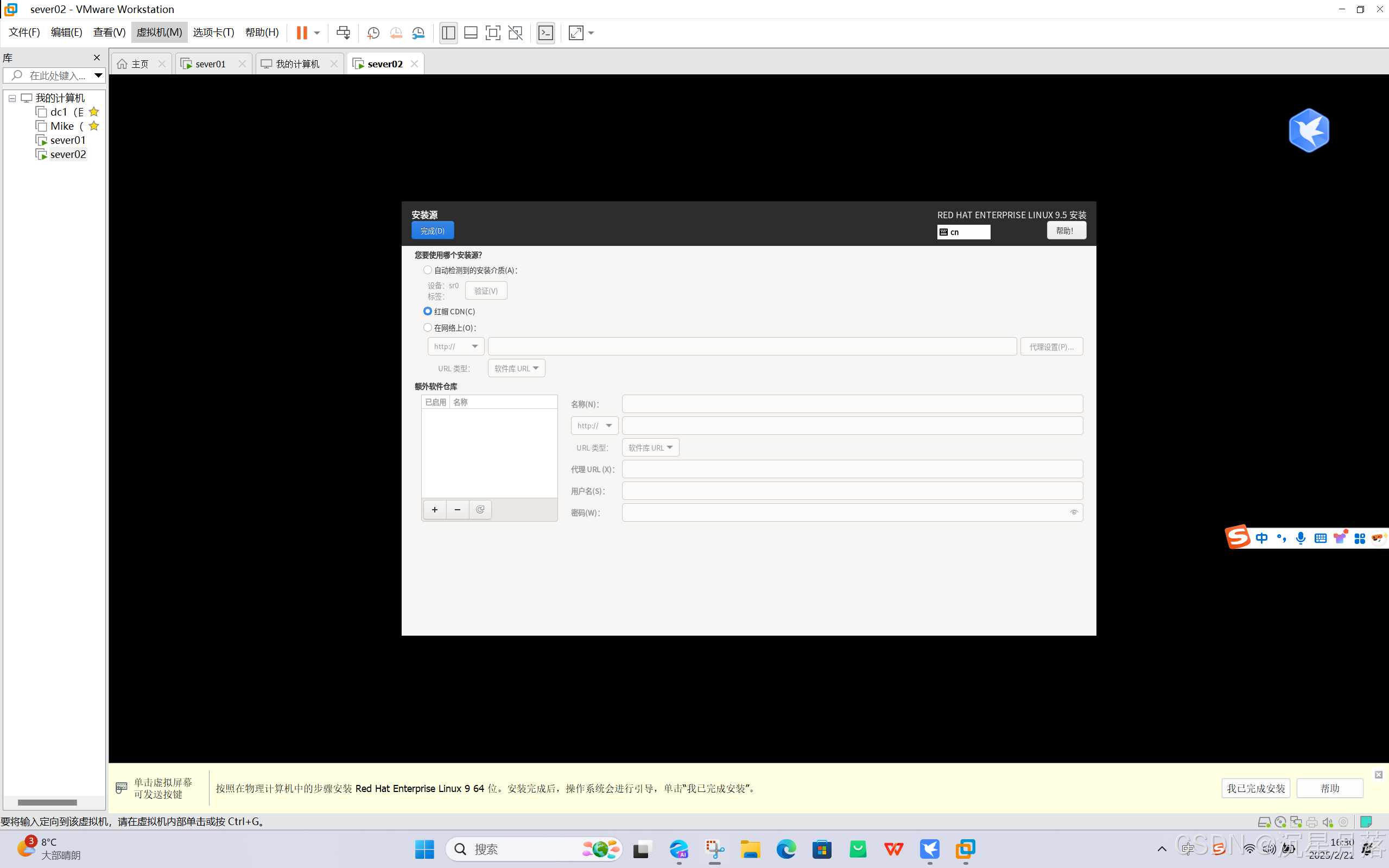Viewport: 1389px width, 868px height.
Task: Expand the 软件库 URL type dropdown
Action: (x=516, y=368)
